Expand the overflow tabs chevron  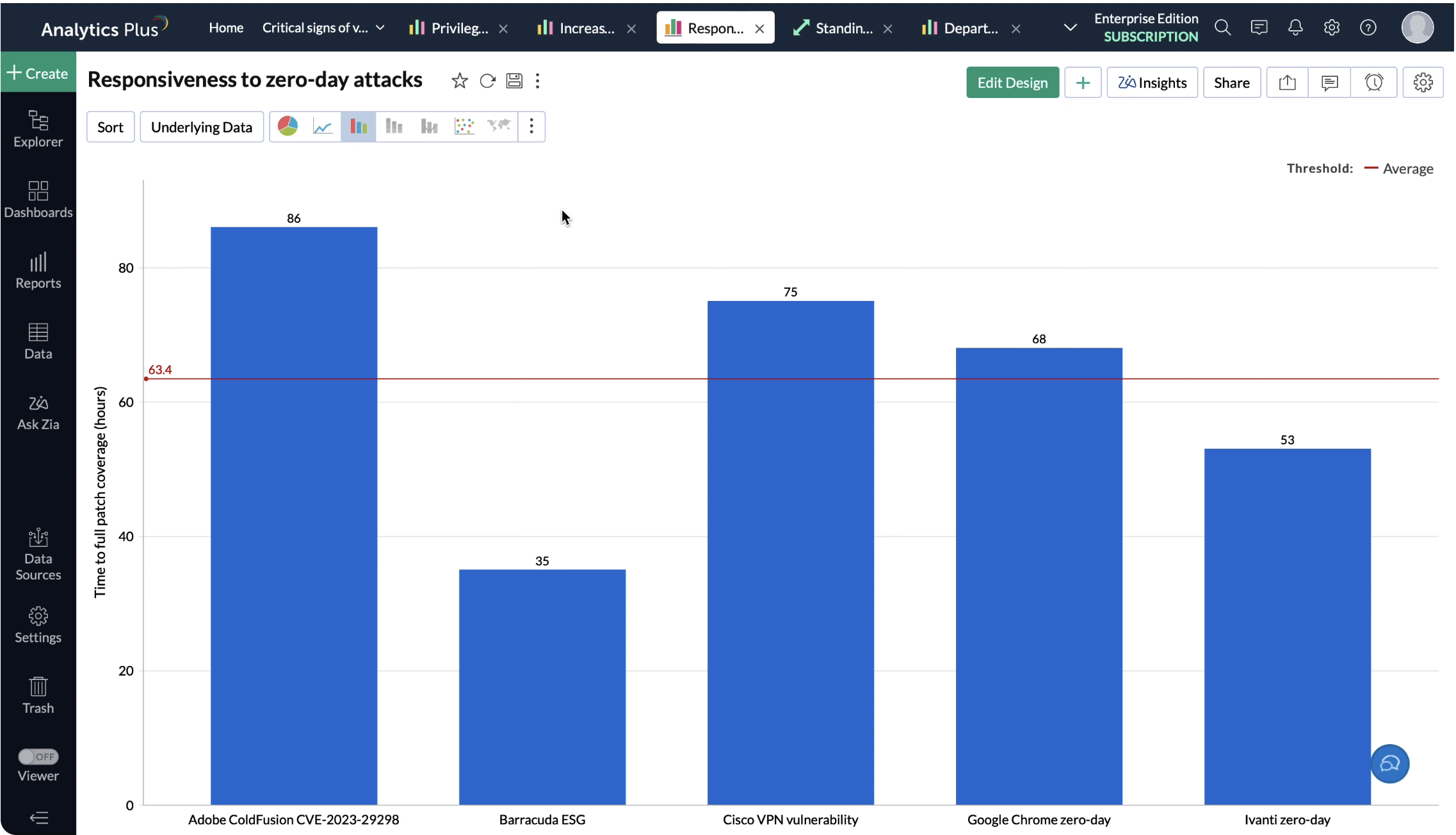click(x=1070, y=28)
